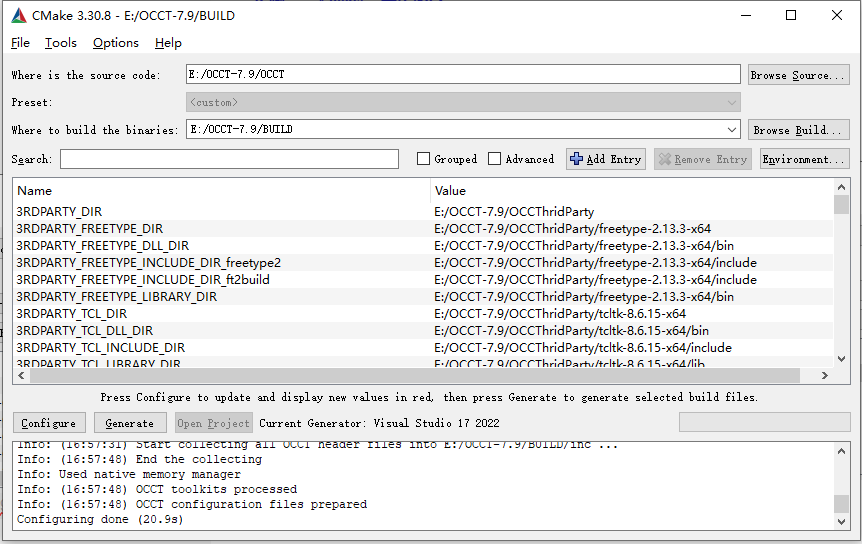This screenshot has height=544, width=862.
Task: Enable the Advanced checkbox
Action: (x=495, y=159)
